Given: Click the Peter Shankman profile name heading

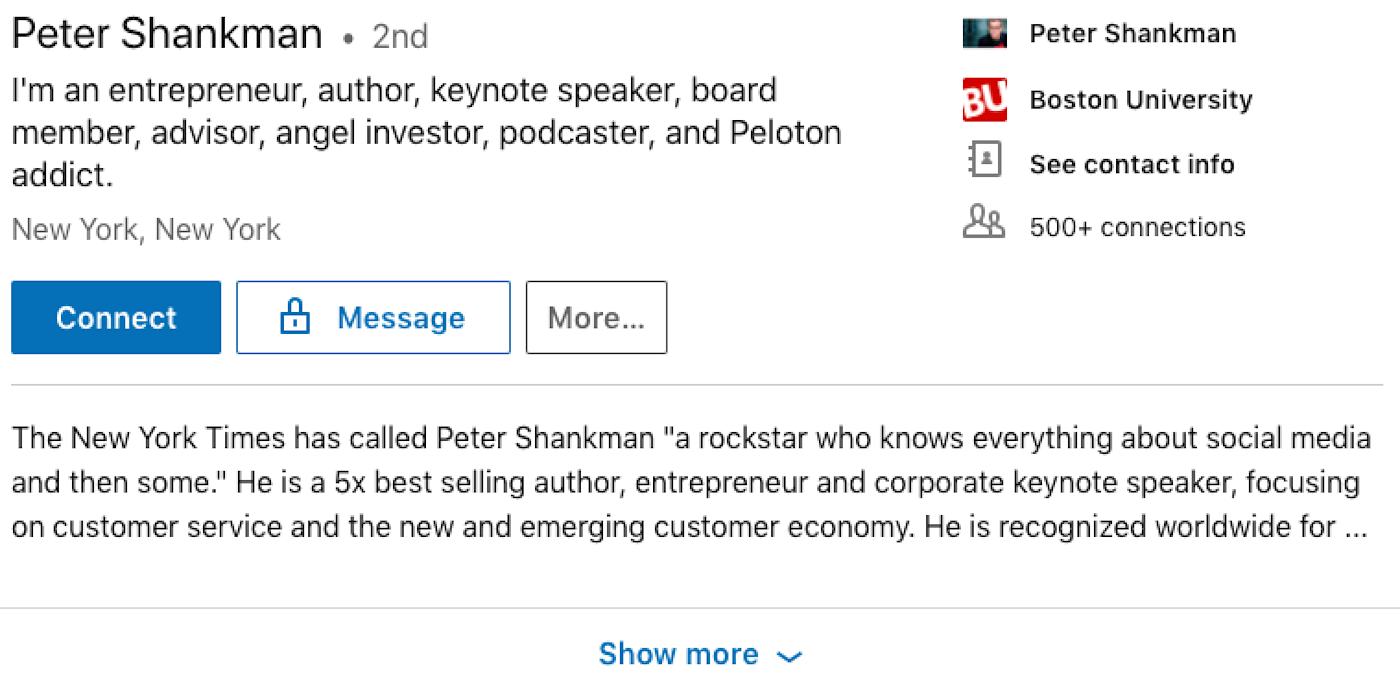Looking at the screenshot, I should 167,35.
